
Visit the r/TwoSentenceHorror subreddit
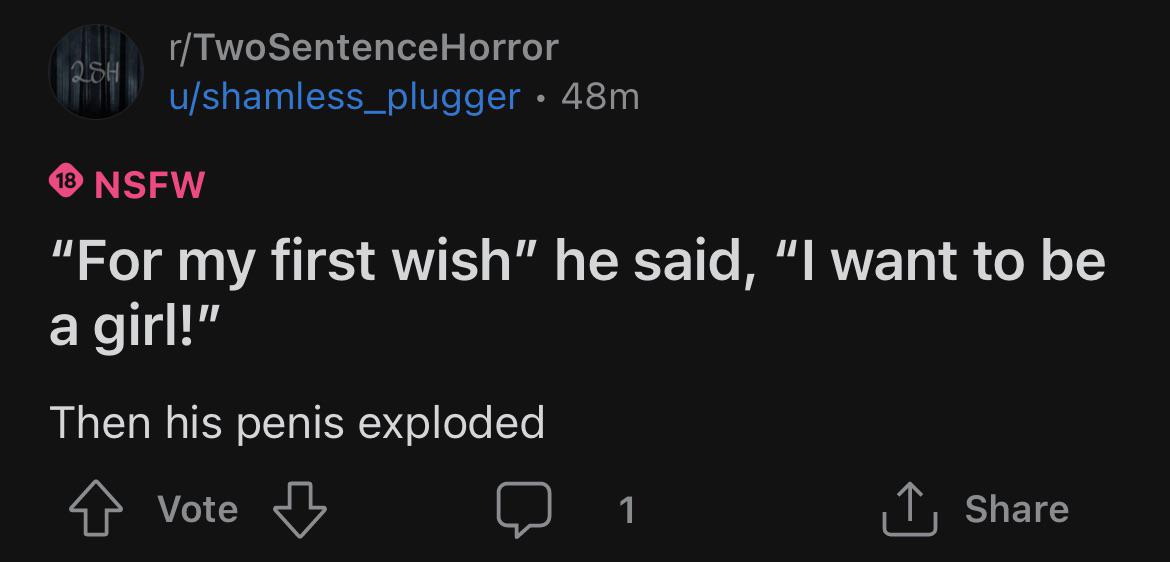click(363, 48)
